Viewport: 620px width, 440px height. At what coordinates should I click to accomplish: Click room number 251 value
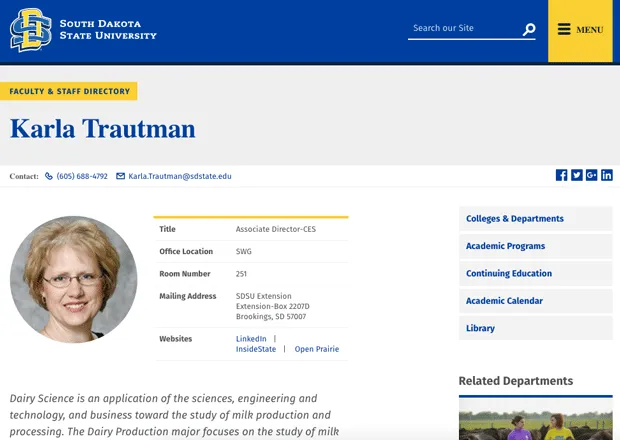(241, 274)
